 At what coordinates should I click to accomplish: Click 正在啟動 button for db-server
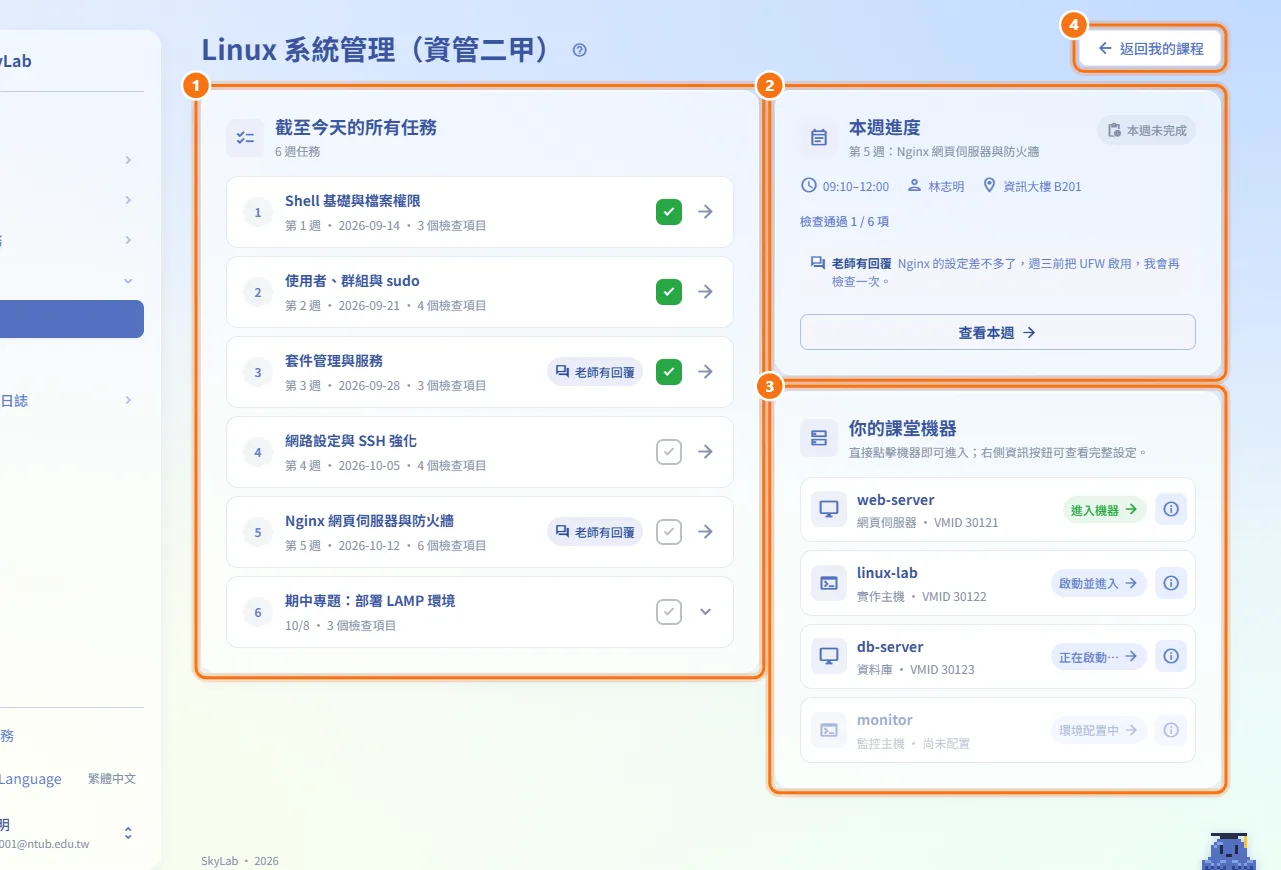[x=1099, y=657]
